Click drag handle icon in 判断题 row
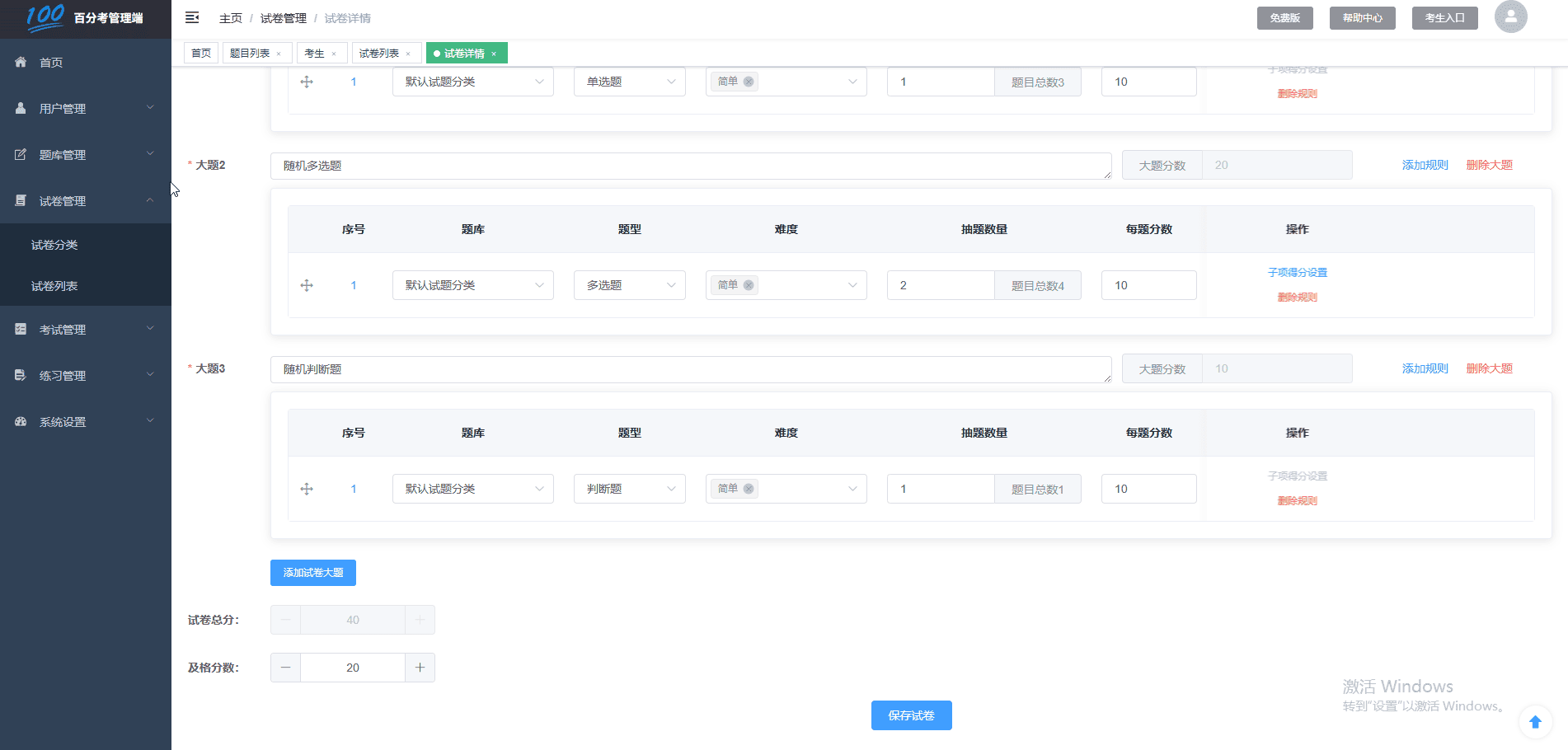 click(307, 489)
